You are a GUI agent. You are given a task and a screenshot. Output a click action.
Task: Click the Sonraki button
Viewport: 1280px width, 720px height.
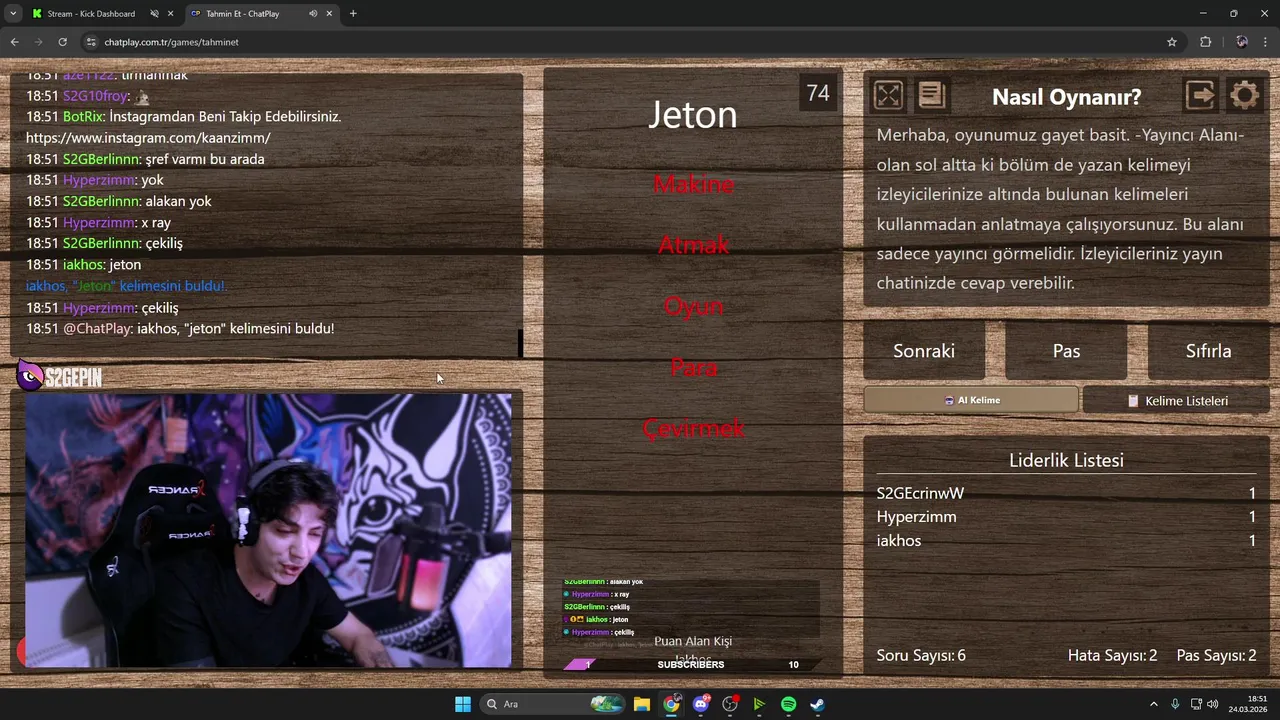(924, 351)
